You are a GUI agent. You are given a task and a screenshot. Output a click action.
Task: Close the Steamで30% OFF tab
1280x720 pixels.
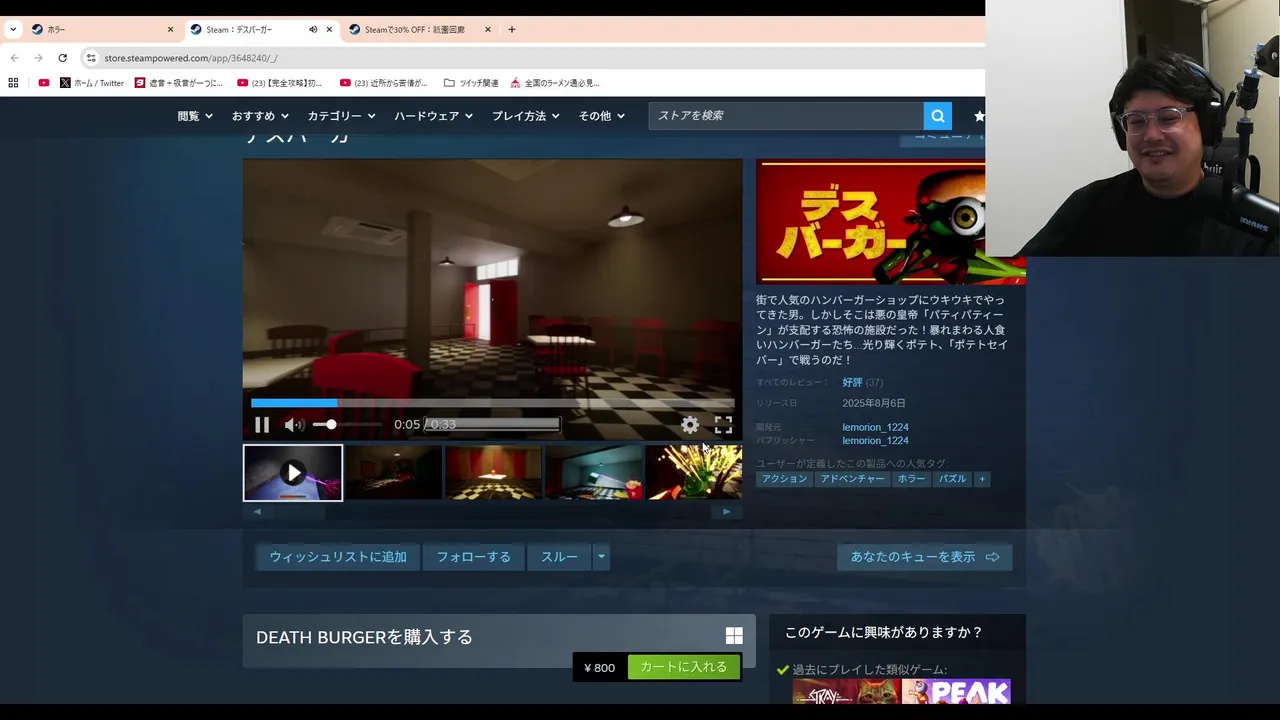(x=488, y=30)
